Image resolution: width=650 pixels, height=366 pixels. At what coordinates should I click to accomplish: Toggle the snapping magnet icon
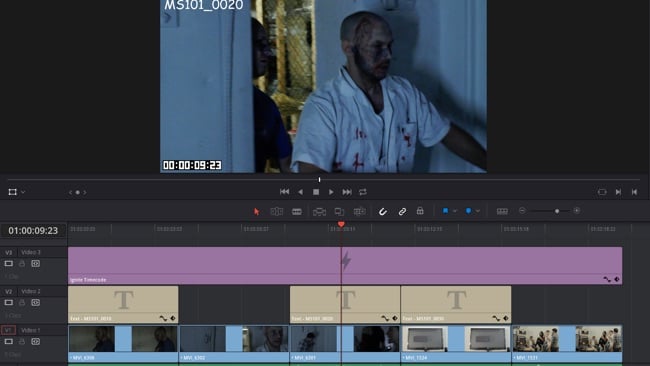[383, 211]
